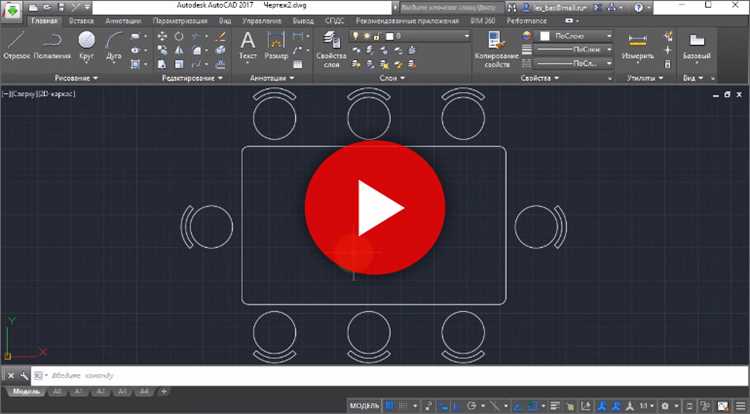Expand the Рисование panel dropdown
Viewport: 750px width, 414px height.
[76, 78]
